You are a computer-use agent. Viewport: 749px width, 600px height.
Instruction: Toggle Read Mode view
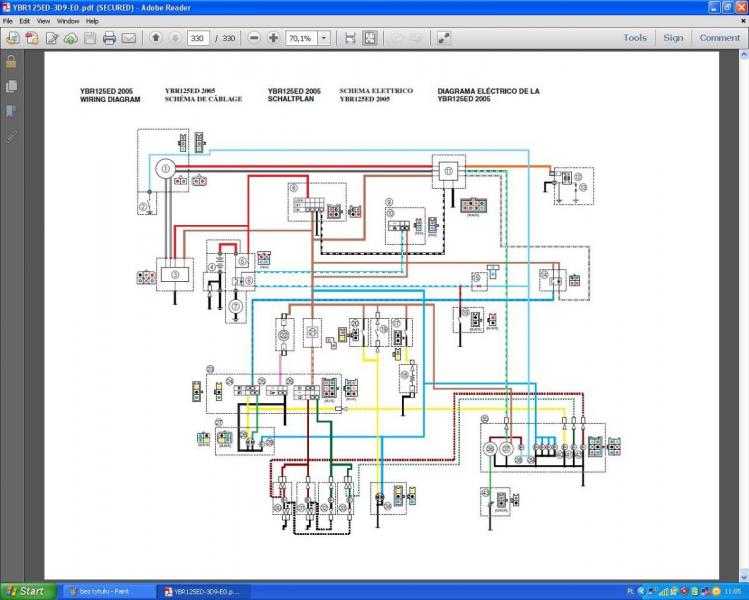[444, 38]
